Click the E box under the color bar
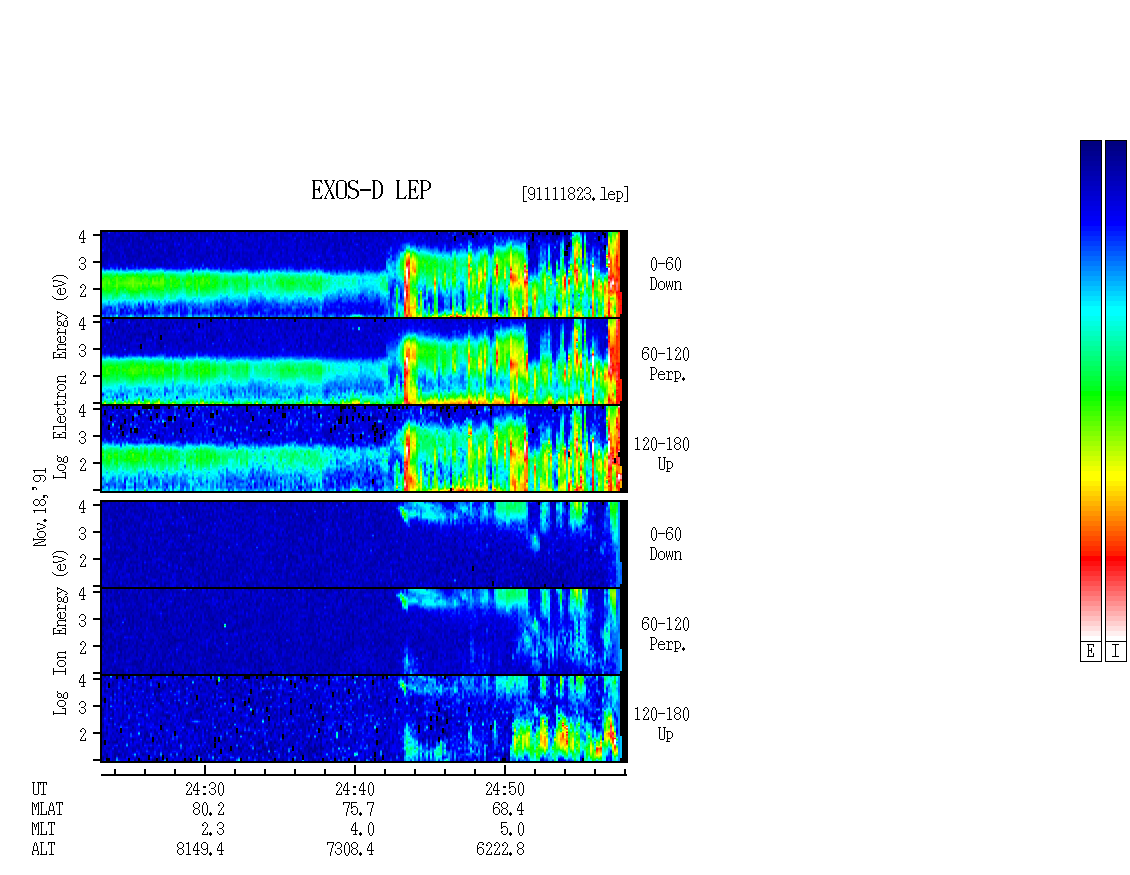This screenshot has width=1130, height=875. point(1090,651)
